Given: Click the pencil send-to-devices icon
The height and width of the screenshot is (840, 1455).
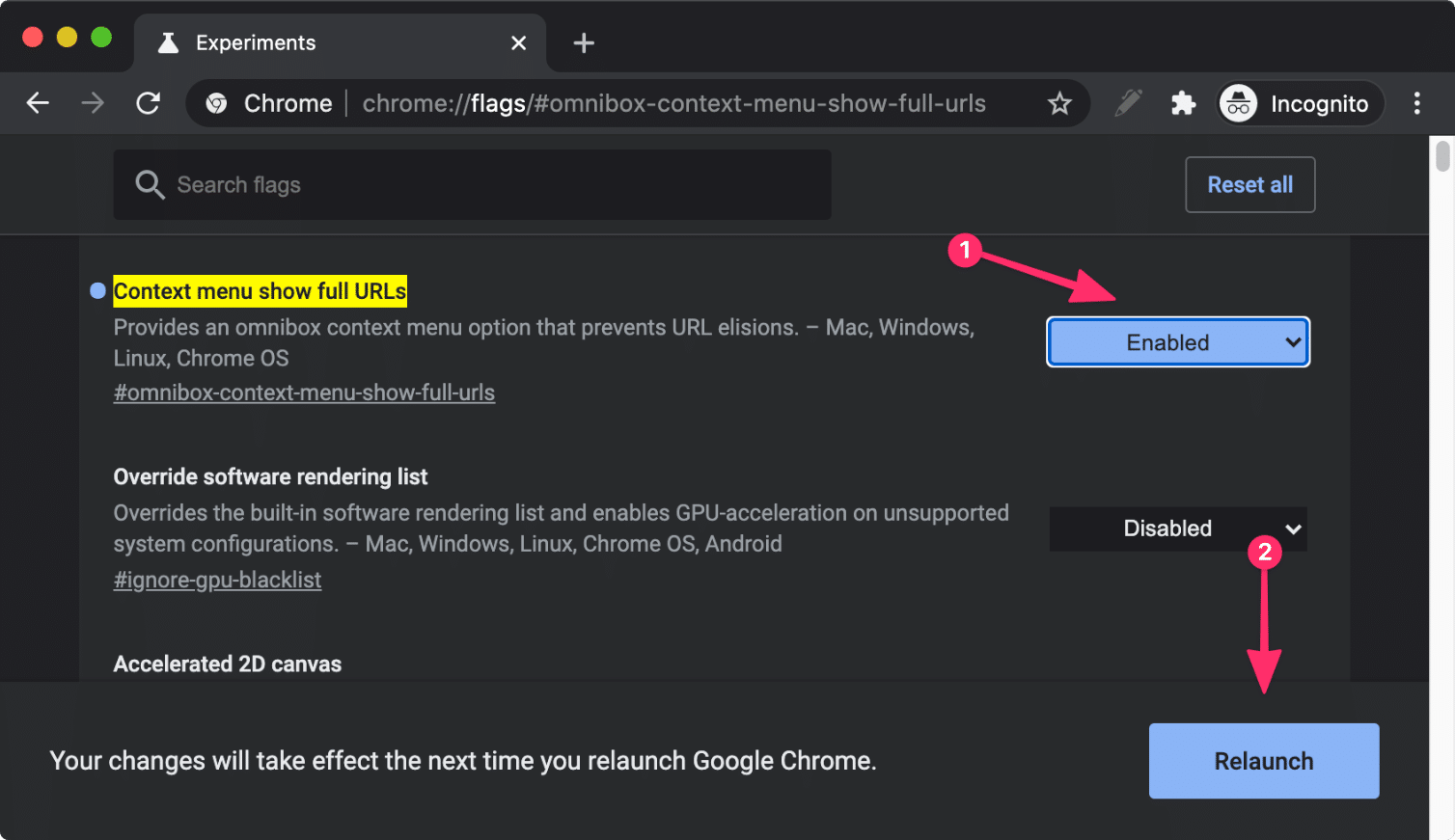Looking at the screenshot, I should click(1127, 103).
